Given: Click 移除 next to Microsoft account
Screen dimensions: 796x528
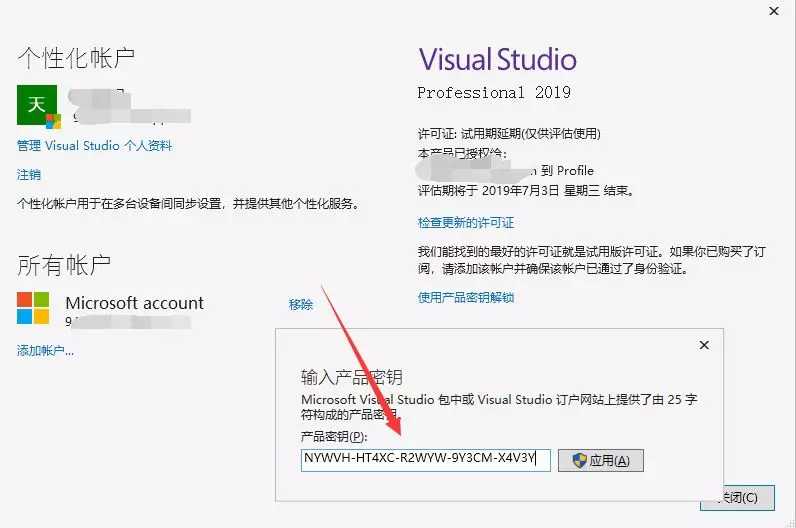Looking at the screenshot, I should point(301,304).
